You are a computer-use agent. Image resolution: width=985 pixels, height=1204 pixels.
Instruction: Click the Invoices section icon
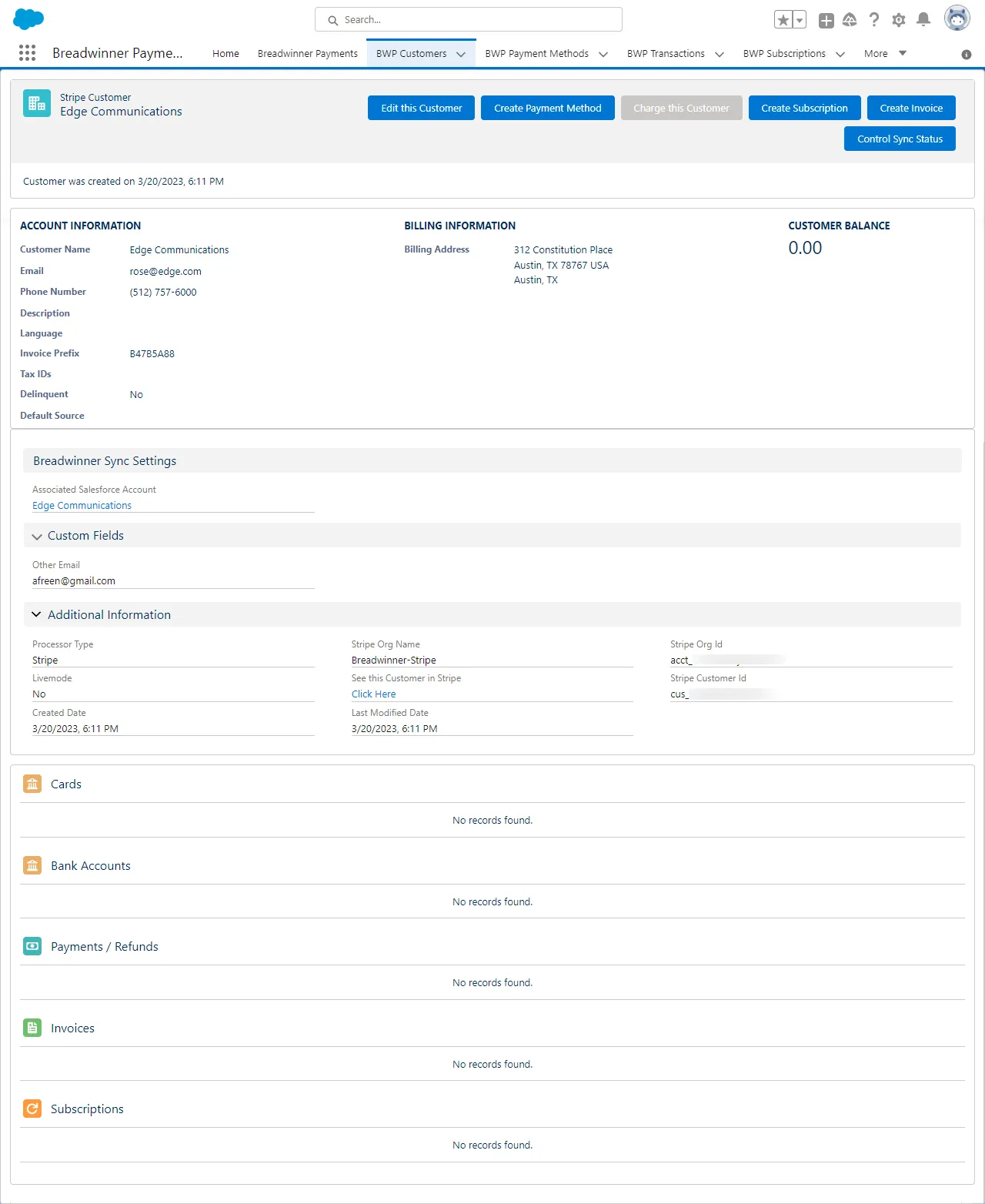point(32,1028)
